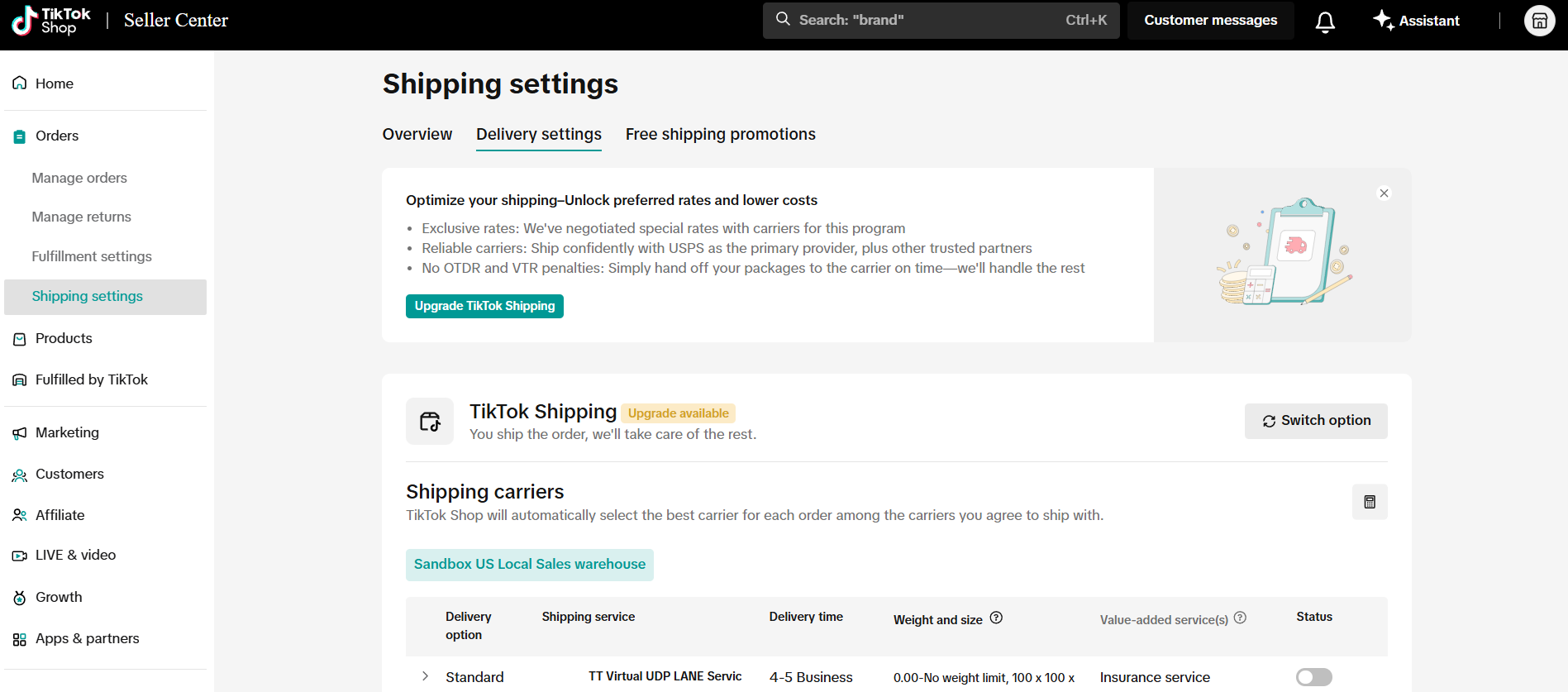
Task: Click the Fulfilled by TikTok warehouse icon
Action: (20, 380)
